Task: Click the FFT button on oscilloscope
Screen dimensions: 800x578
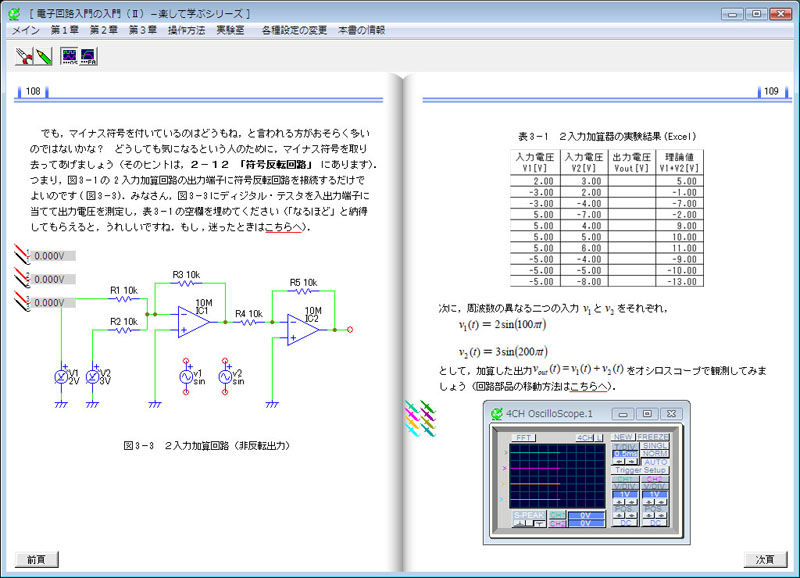Action: [522, 438]
